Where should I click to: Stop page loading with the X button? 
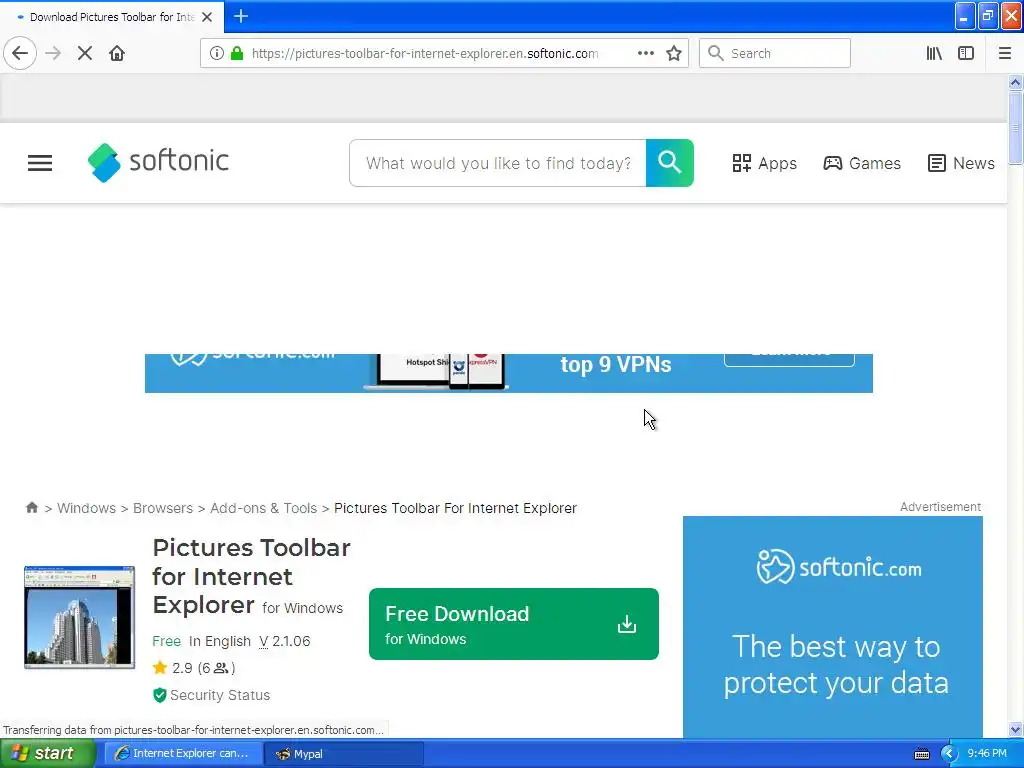pyautogui.click(x=85, y=53)
